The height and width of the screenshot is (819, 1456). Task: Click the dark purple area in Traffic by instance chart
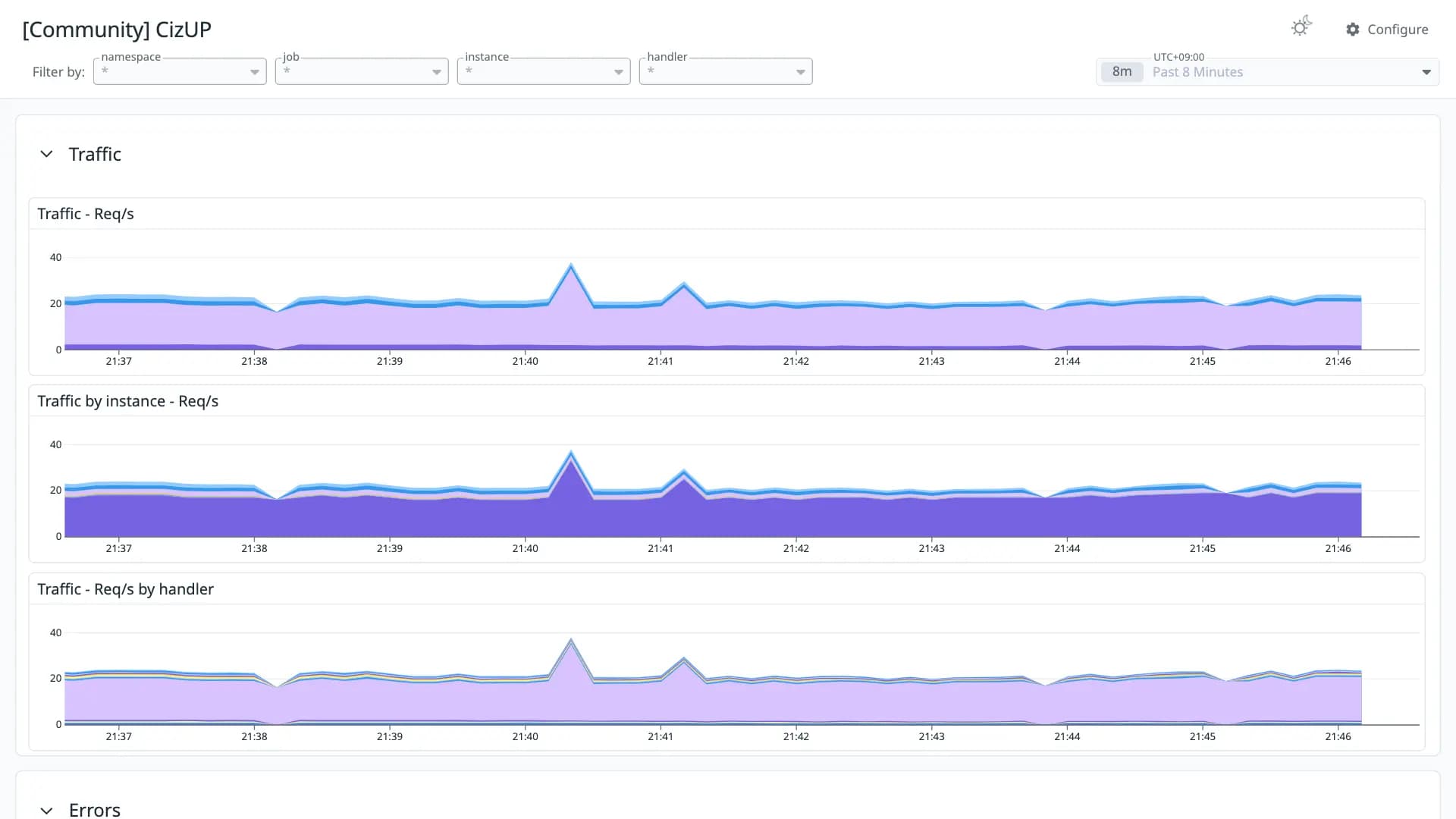713,517
